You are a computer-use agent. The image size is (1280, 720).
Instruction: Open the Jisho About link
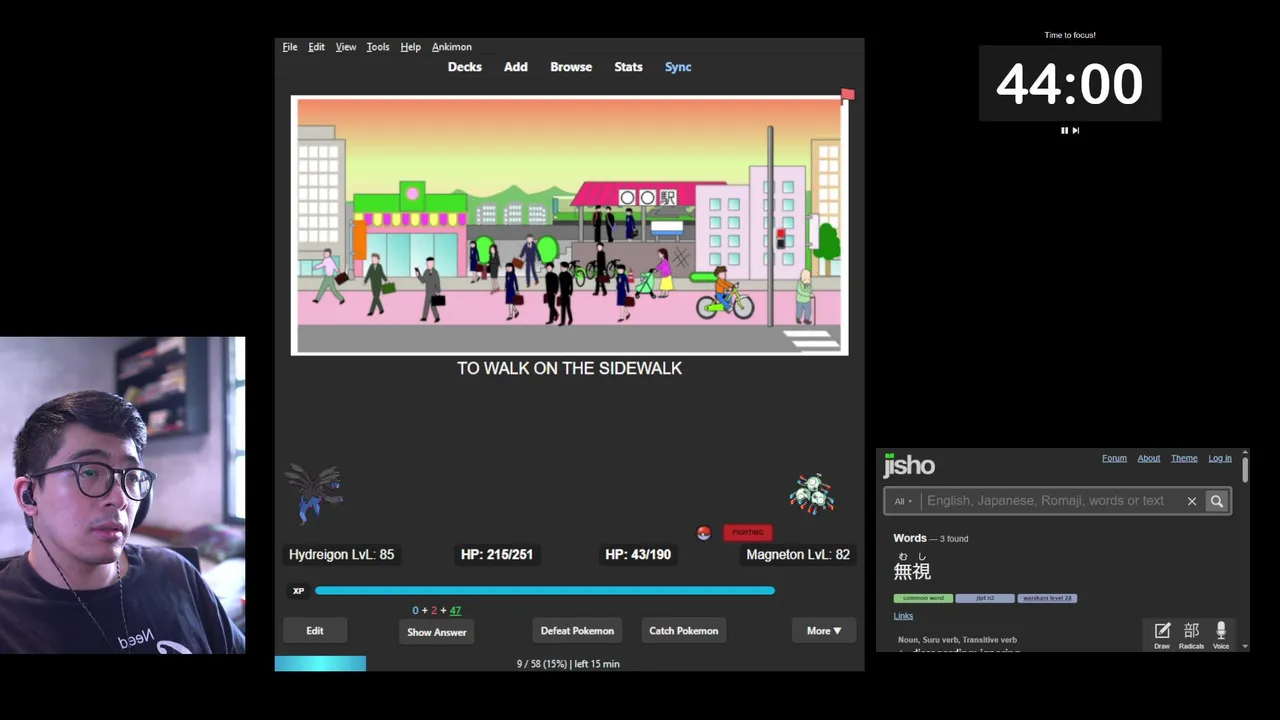click(1149, 458)
